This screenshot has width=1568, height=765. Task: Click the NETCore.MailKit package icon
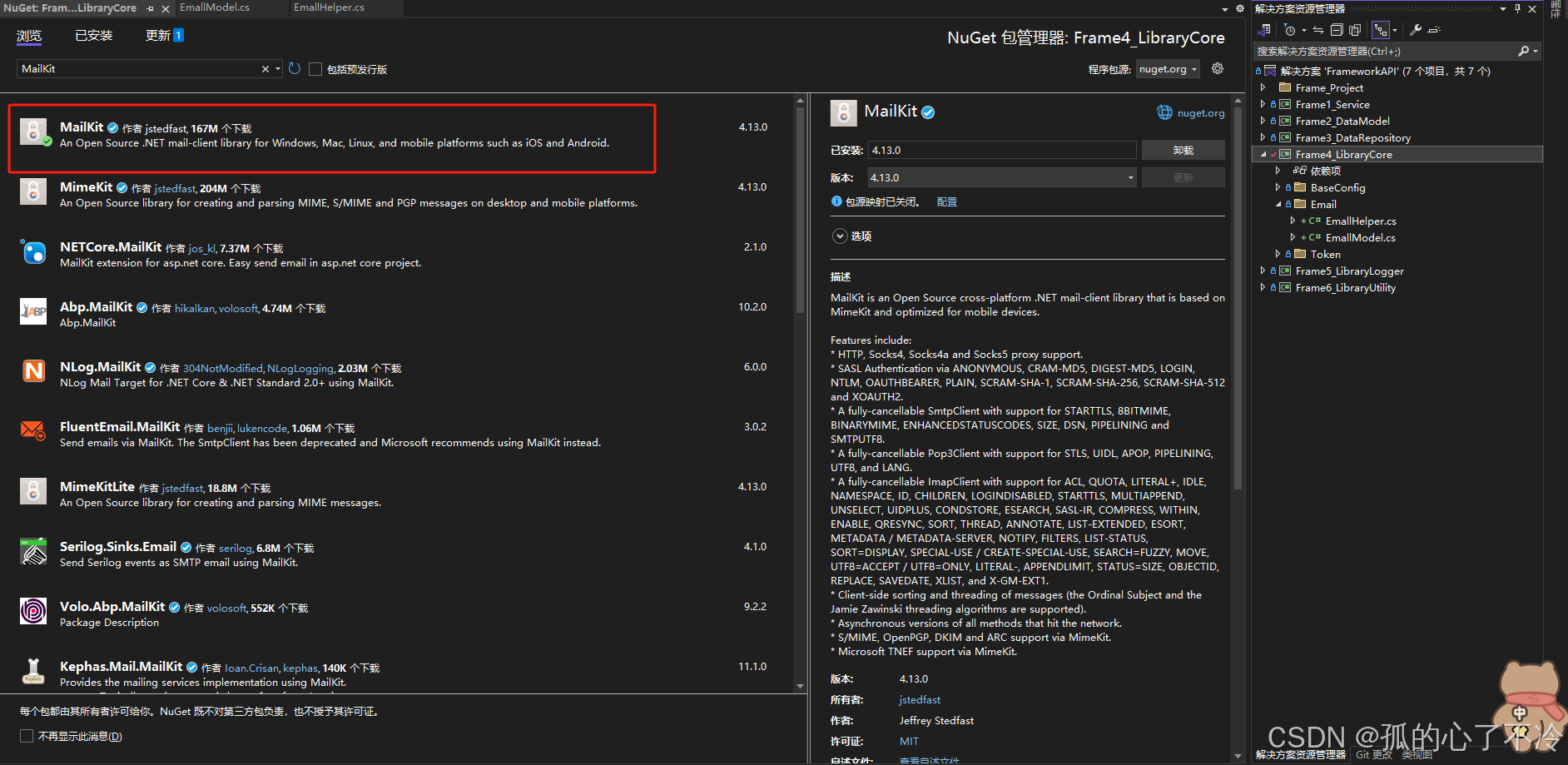(33, 251)
